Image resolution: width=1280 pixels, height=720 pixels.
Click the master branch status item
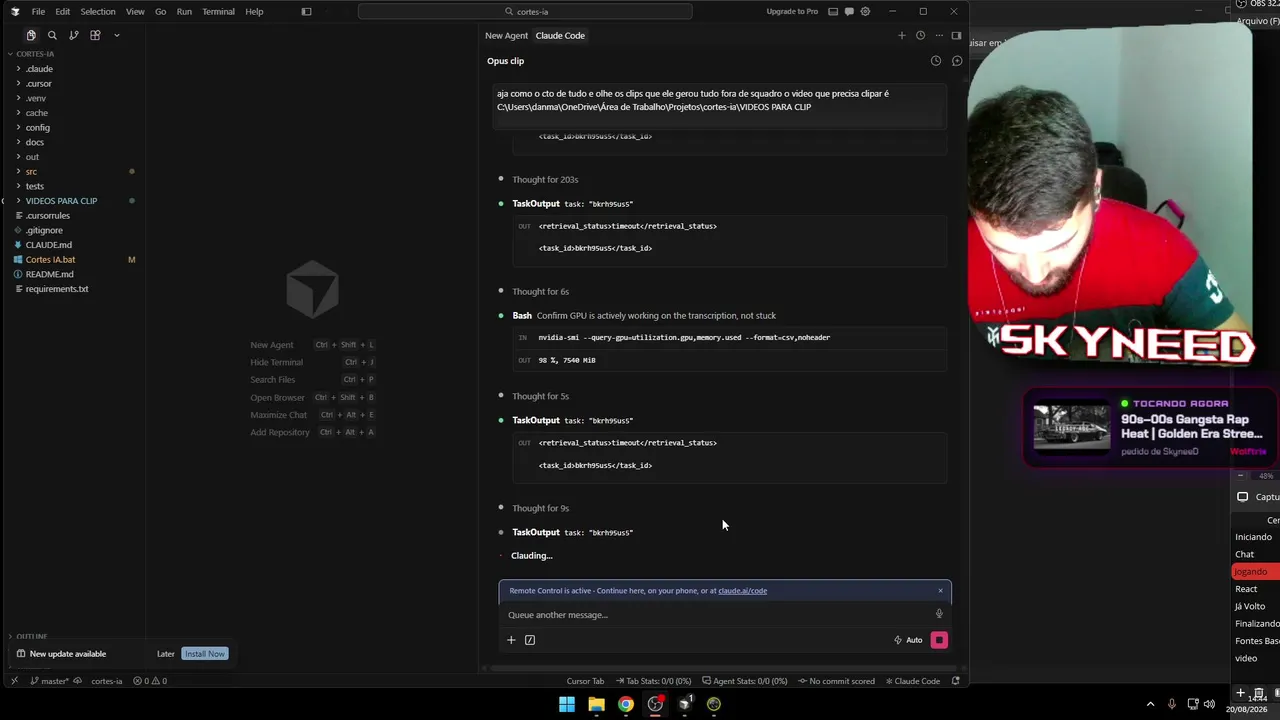(x=49, y=681)
